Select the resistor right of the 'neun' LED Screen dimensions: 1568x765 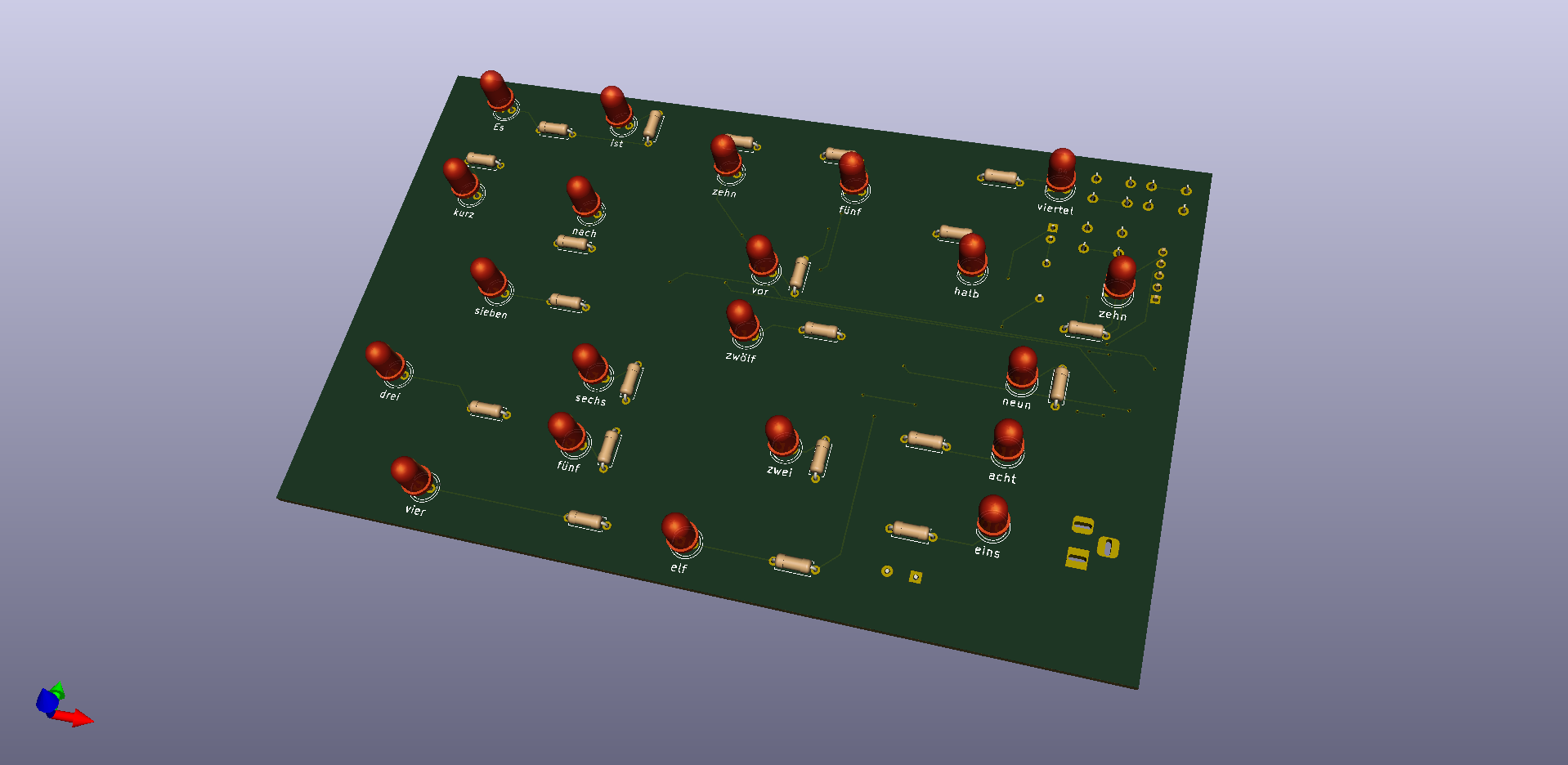(1059, 385)
